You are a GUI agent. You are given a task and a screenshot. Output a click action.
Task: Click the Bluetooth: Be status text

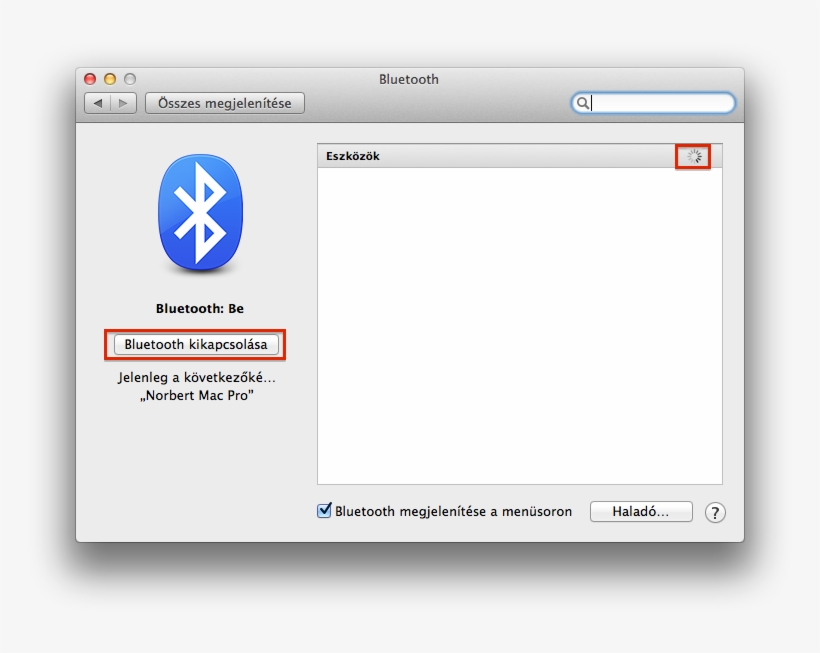coord(200,308)
